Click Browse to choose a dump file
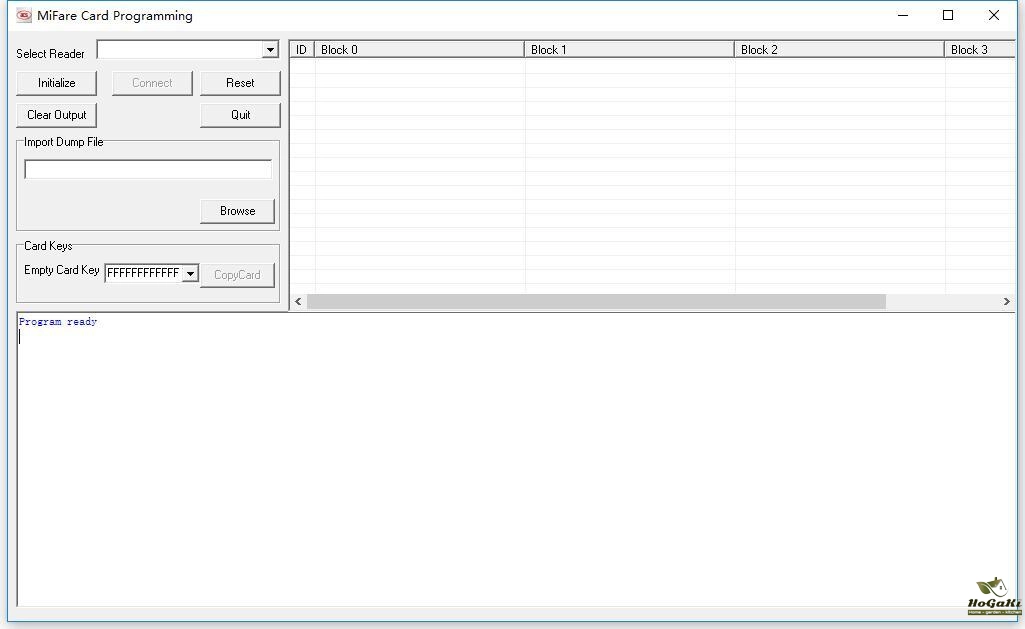Viewport: 1025px width, 629px height. (x=237, y=211)
